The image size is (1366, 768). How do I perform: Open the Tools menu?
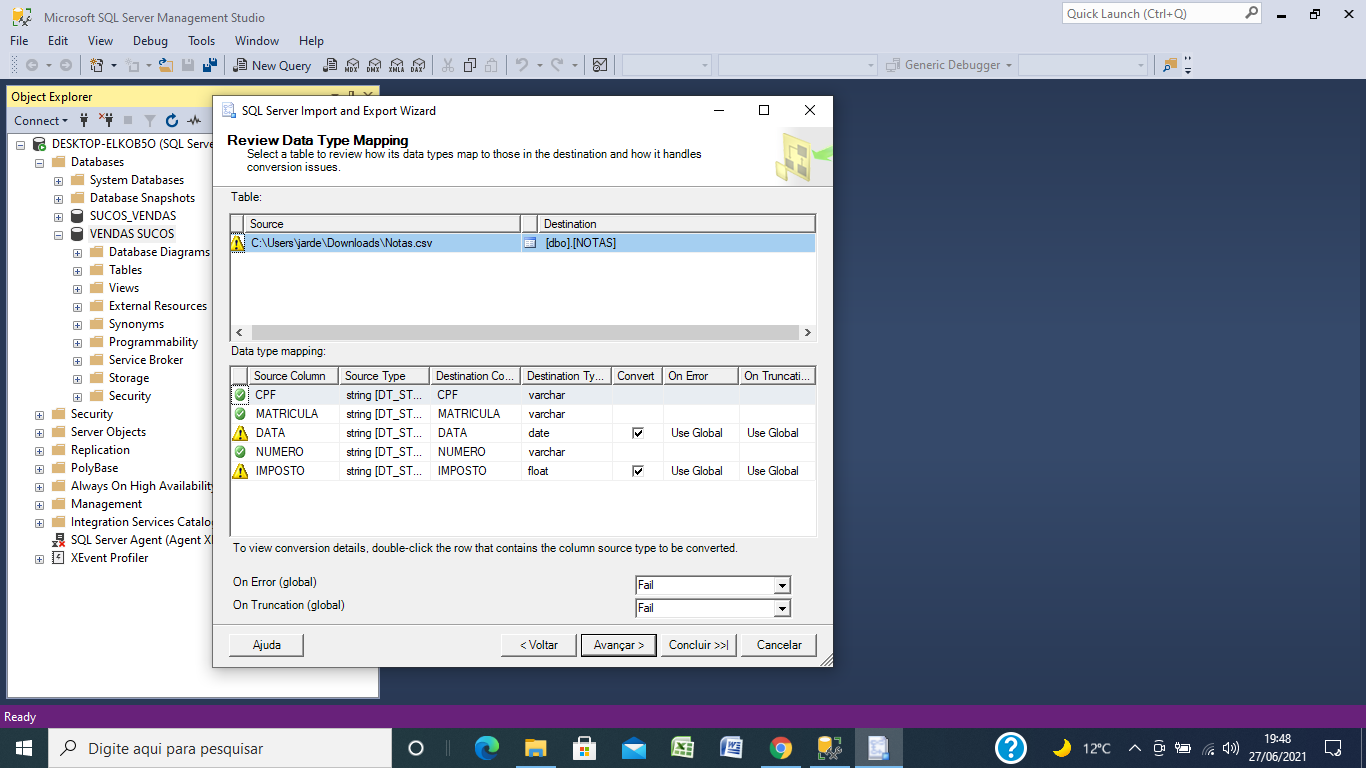[x=202, y=41]
